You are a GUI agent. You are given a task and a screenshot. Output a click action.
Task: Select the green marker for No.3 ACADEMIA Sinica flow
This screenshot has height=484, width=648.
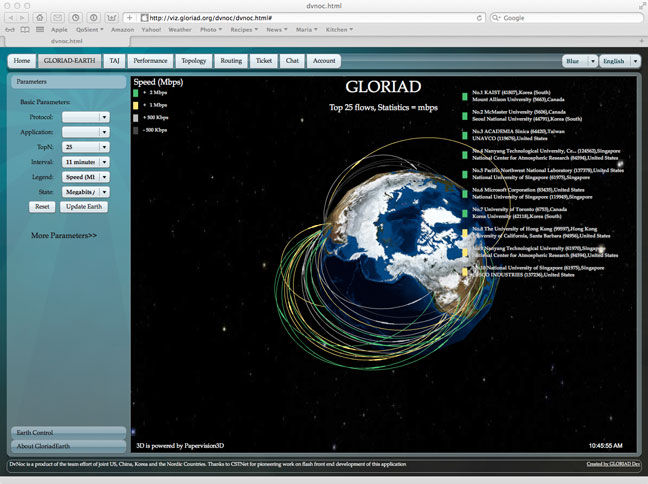coord(465,135)
